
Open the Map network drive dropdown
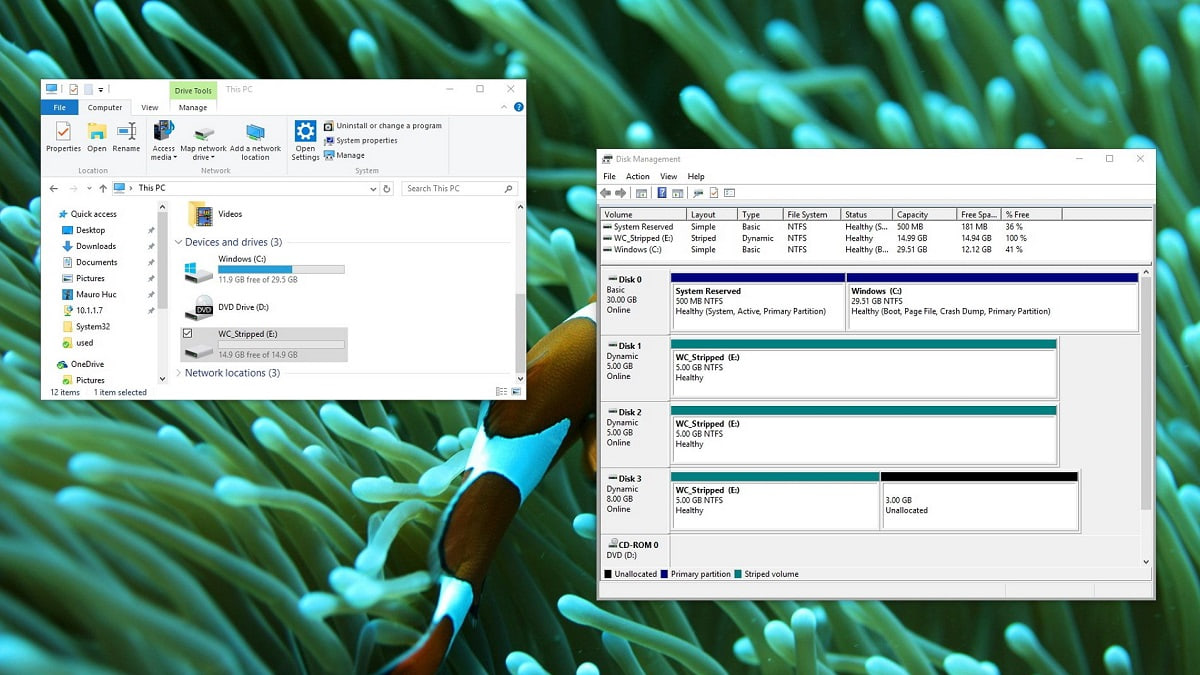(x=203, y=141)
